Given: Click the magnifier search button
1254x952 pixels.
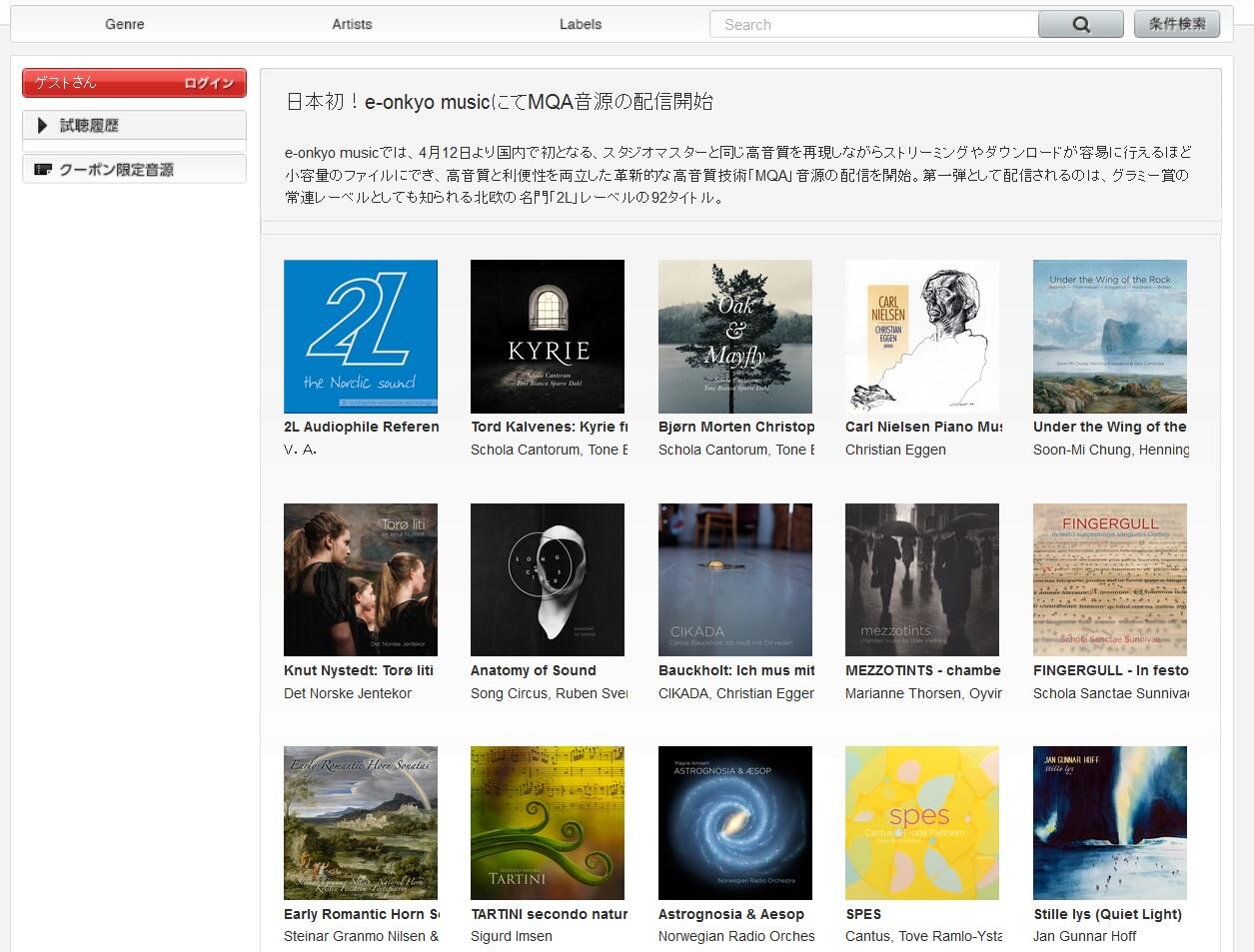Looking at the screenshot, I should 1081,24.
